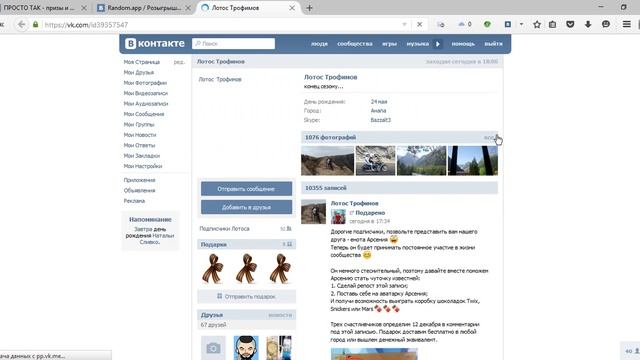Close the Random.app tab

pyautogui.click(x=188, y=8)
